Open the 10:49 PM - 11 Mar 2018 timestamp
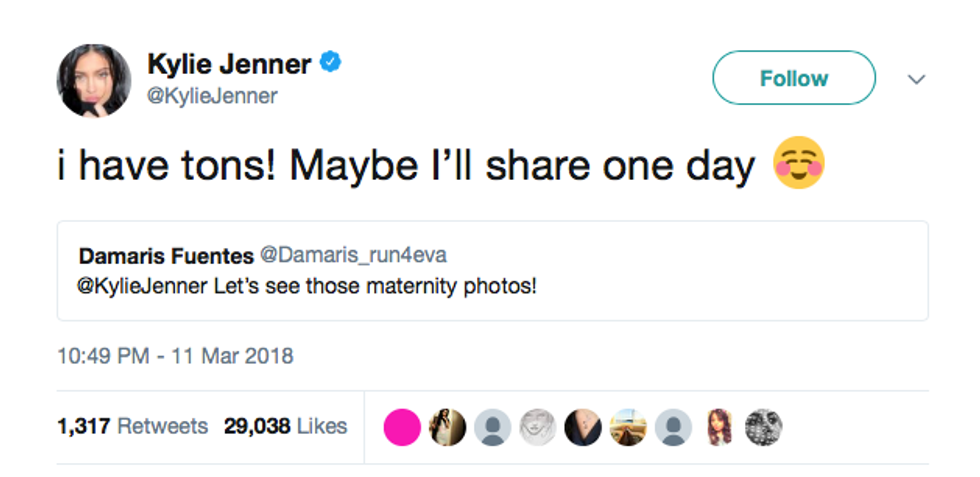The height and width of the screenshot is (477, 980). coord(175,355)
